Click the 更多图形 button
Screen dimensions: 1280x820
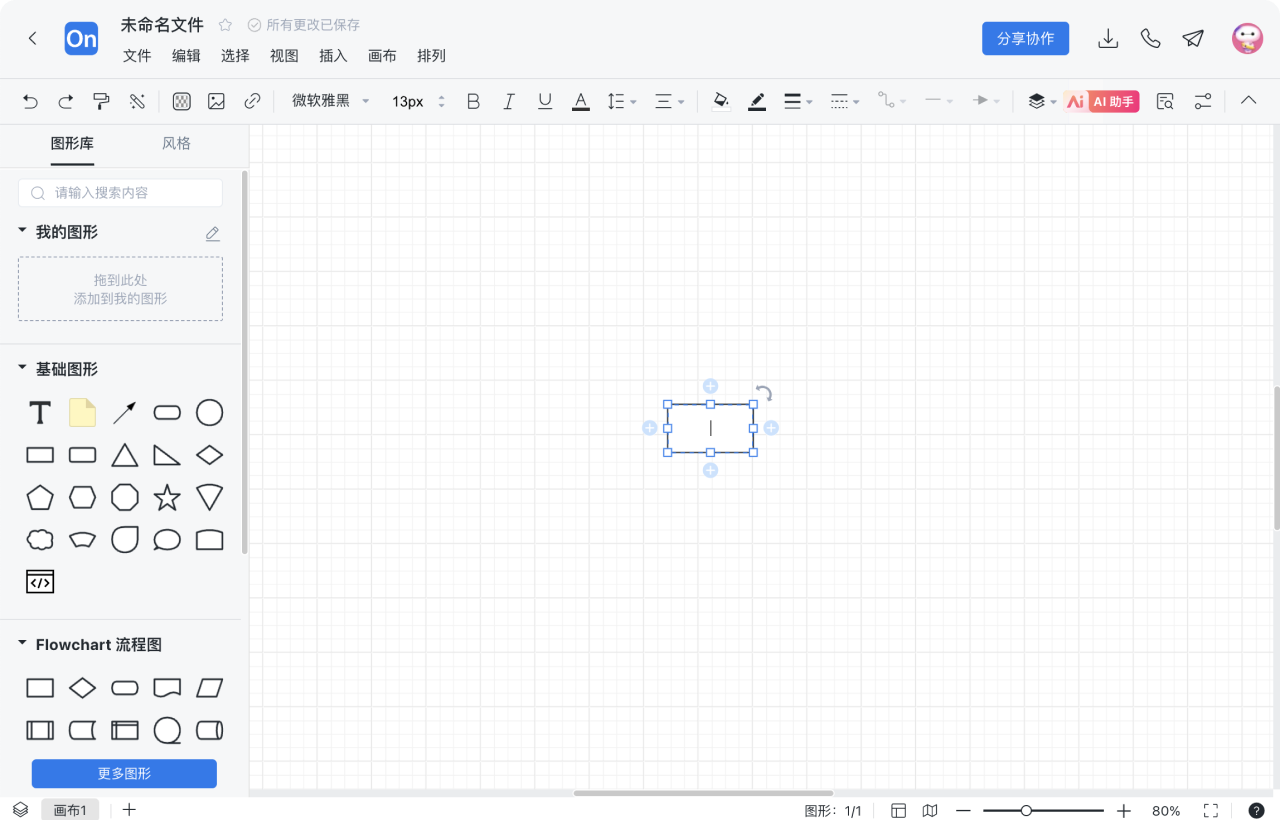[x=124, y=773]
